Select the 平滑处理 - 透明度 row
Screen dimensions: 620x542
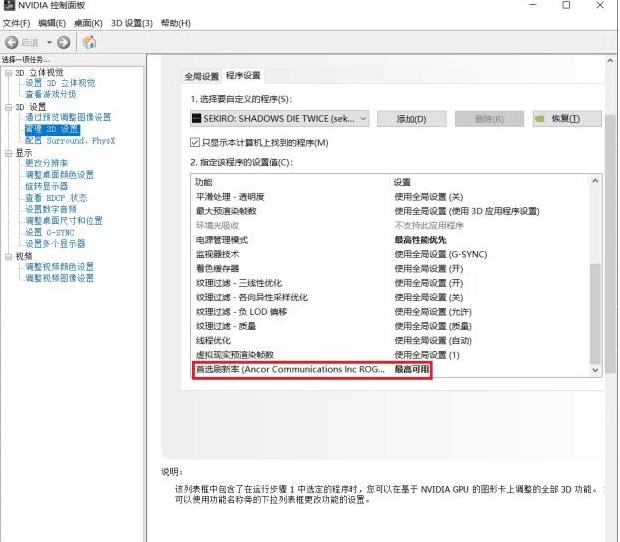click(x=390, y=197)
